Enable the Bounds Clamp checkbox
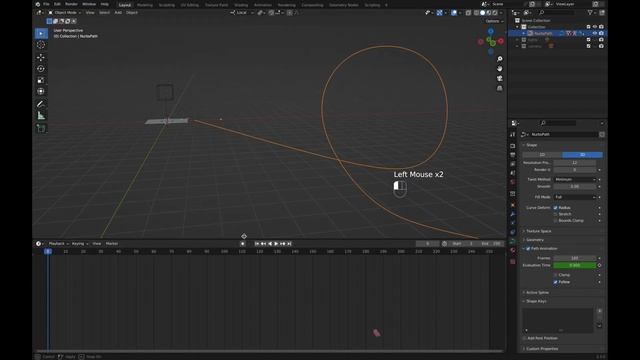Viewport: 640px width, 360px height. pos(556,220)
